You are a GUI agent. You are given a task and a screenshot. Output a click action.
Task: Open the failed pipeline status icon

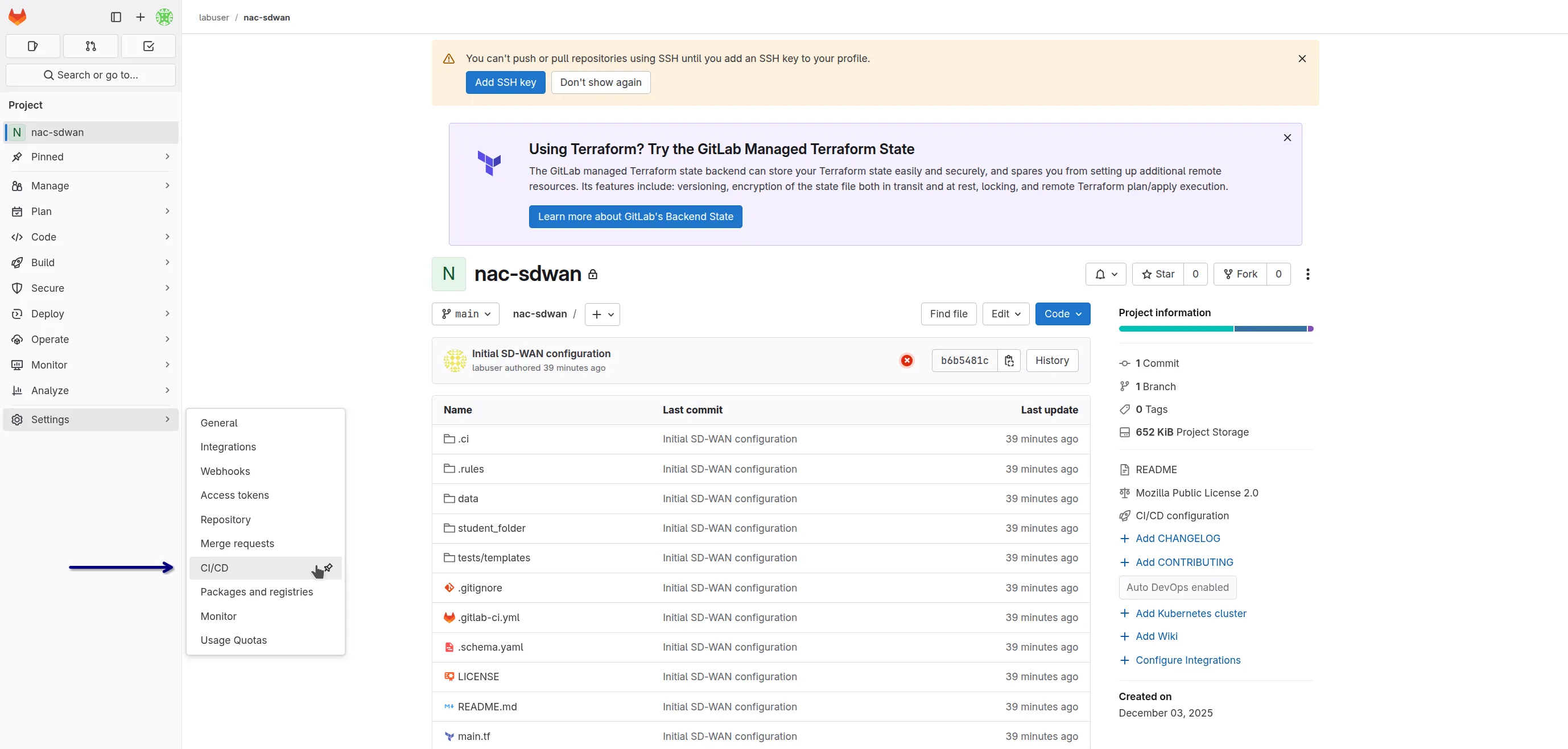pyautogui.click(x=907, y=360)
